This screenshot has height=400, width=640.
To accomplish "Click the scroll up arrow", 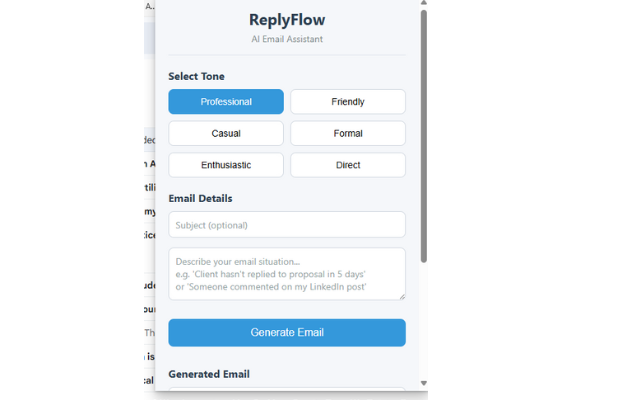I will 423,5.
